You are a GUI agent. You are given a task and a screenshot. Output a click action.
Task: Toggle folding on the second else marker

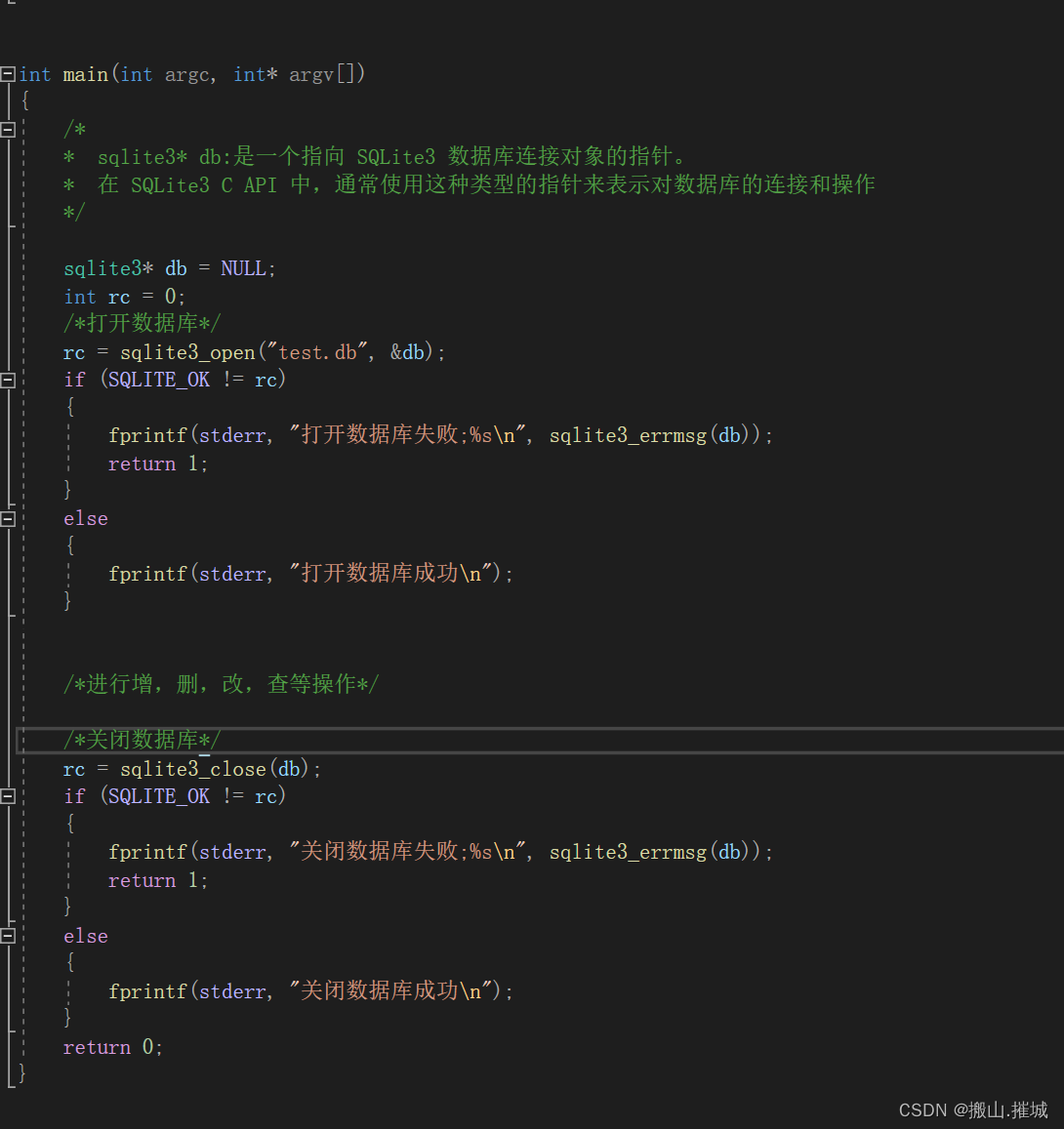tap(7, 935)
